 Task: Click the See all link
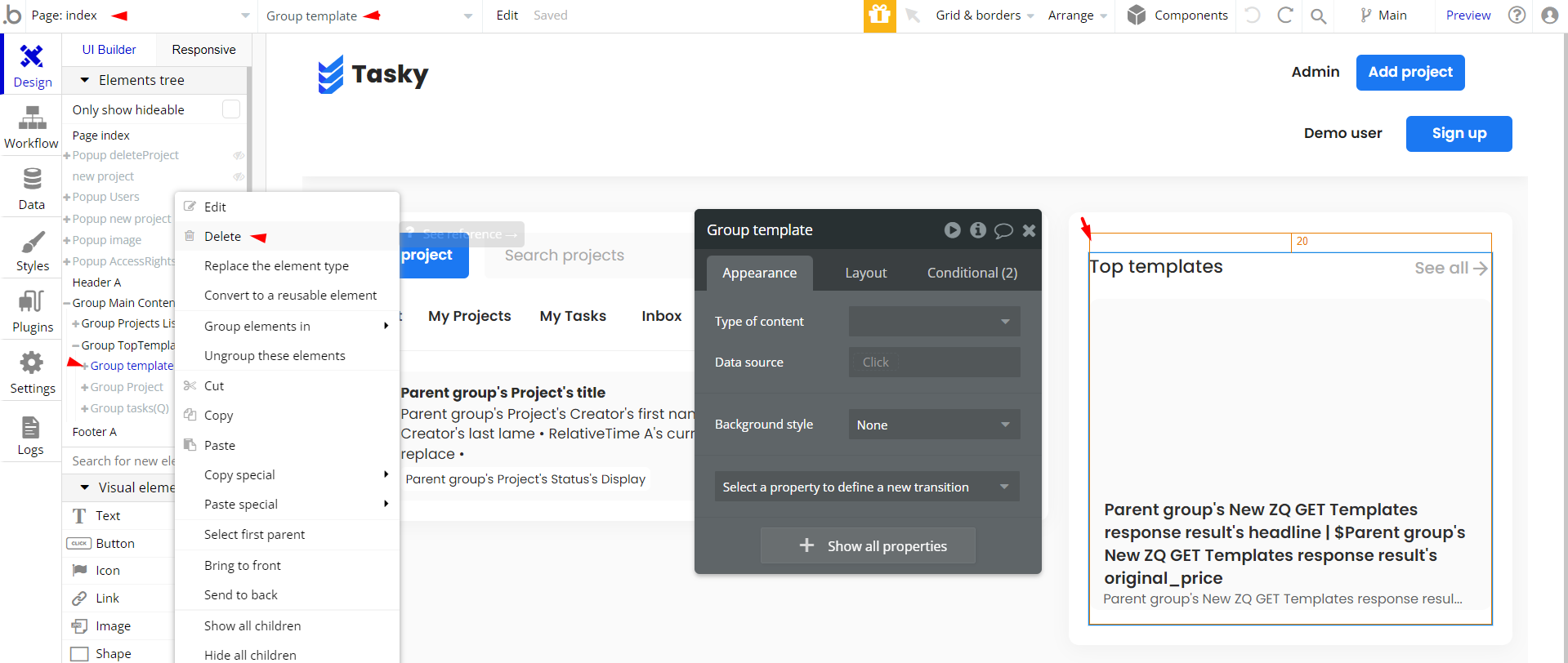[x=1450, y=268]
